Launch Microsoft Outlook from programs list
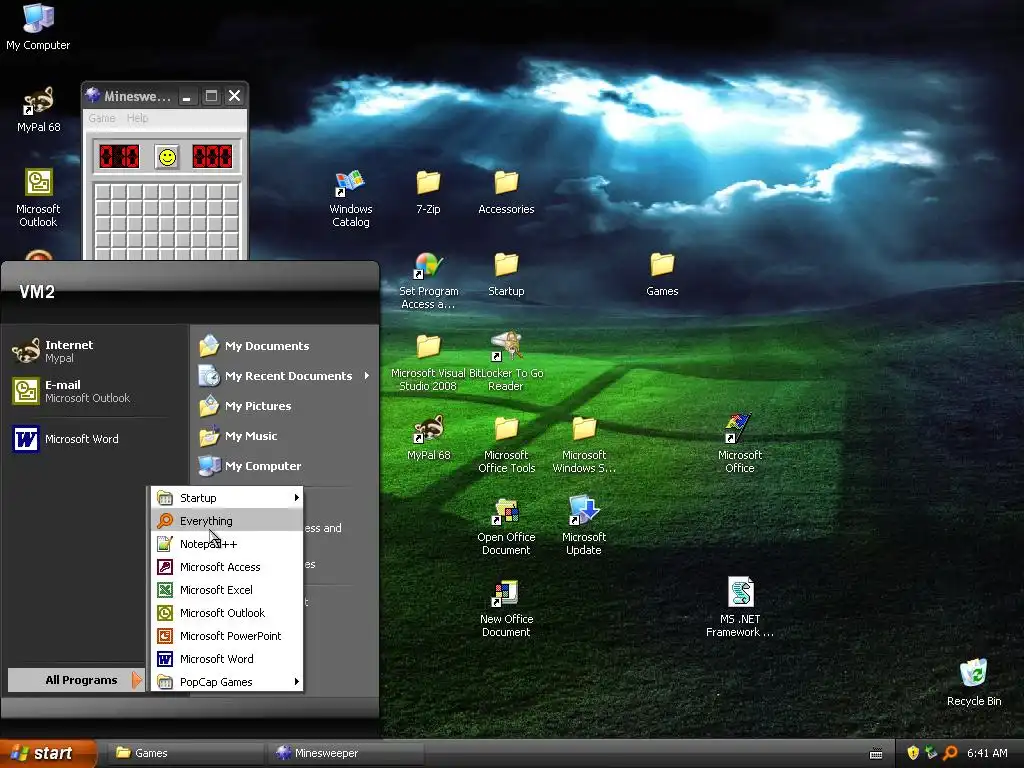 [x=227, y=613]
